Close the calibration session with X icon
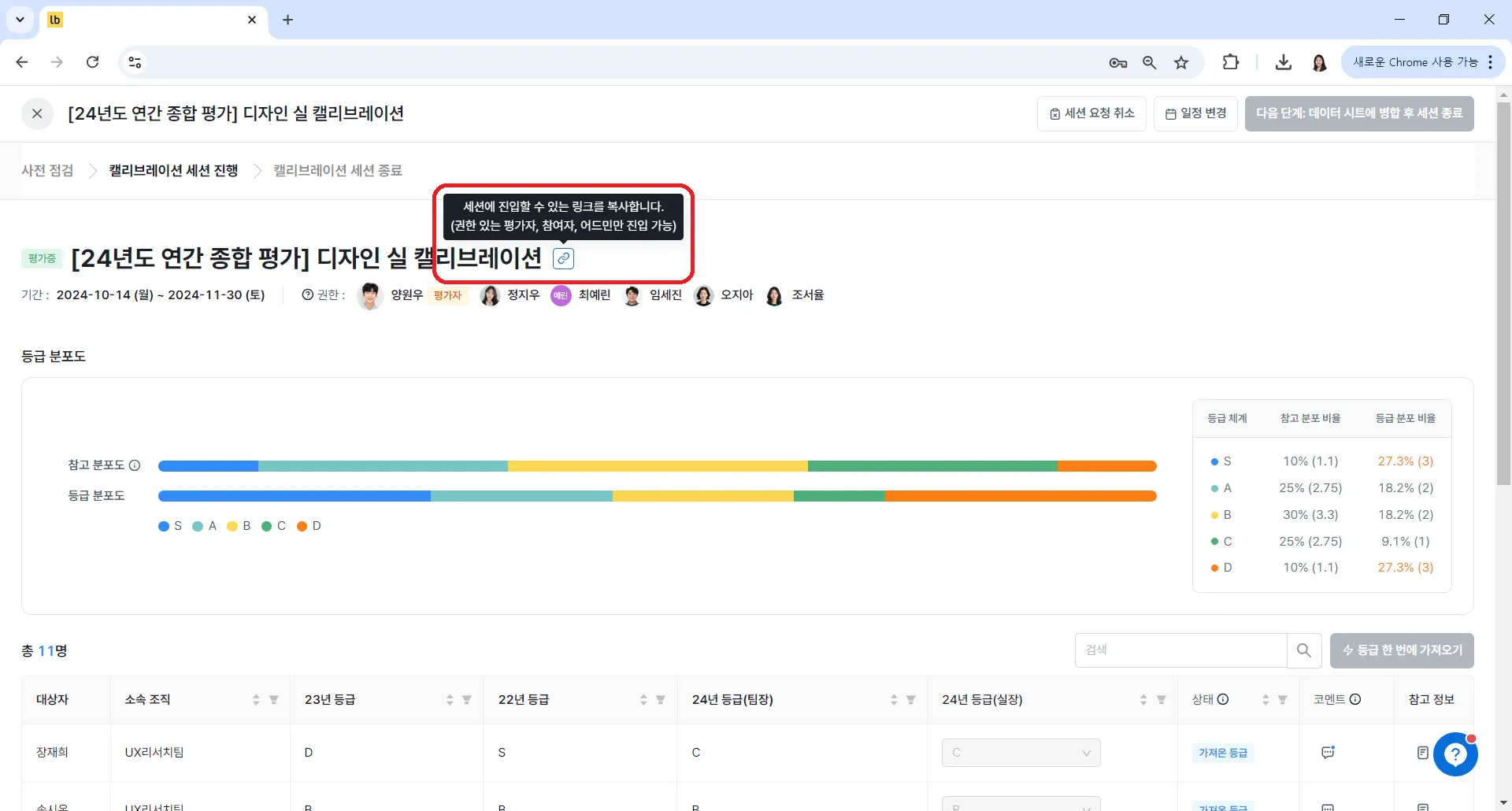Viewport: 1512px width, 811px height. 37,113
